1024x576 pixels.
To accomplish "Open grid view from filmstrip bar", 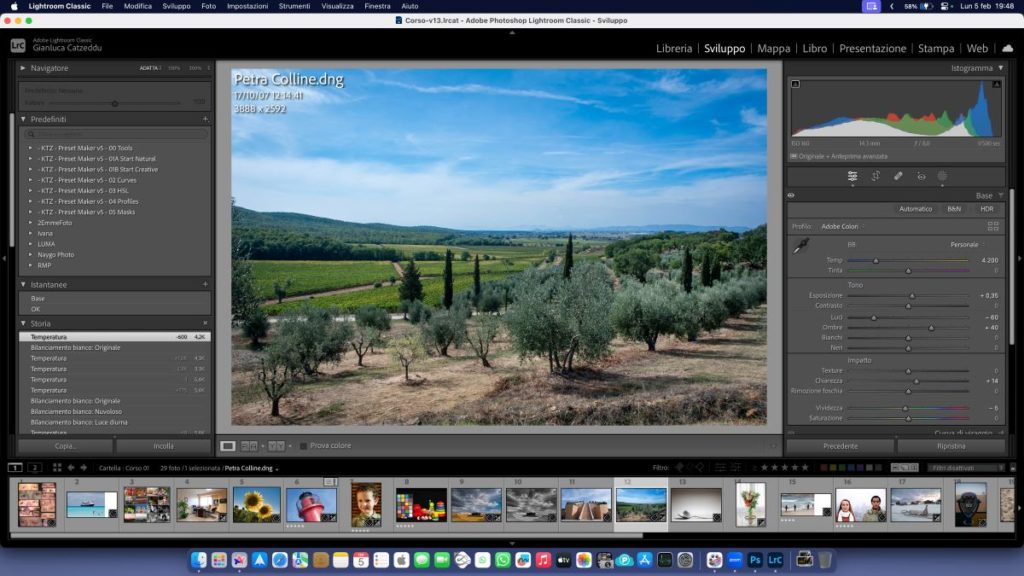I will pyautogui.click(x=57, y=468).
